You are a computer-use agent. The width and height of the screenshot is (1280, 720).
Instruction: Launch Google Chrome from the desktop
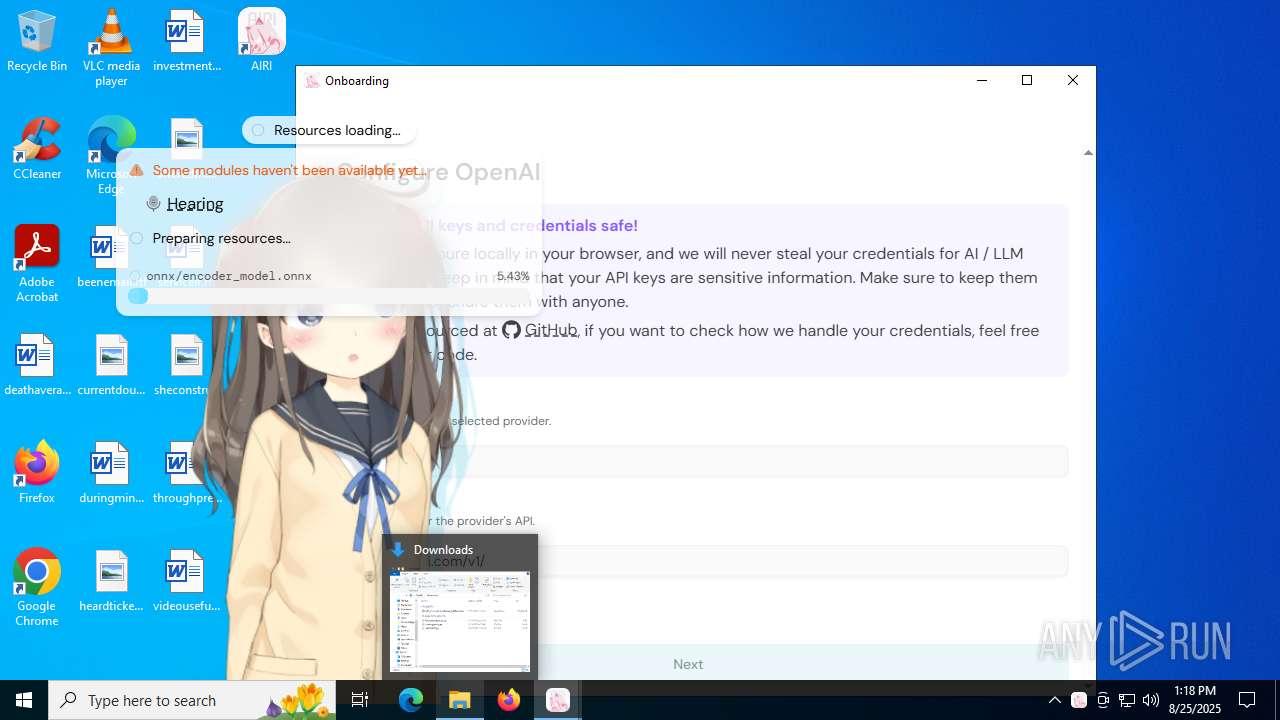37,588
